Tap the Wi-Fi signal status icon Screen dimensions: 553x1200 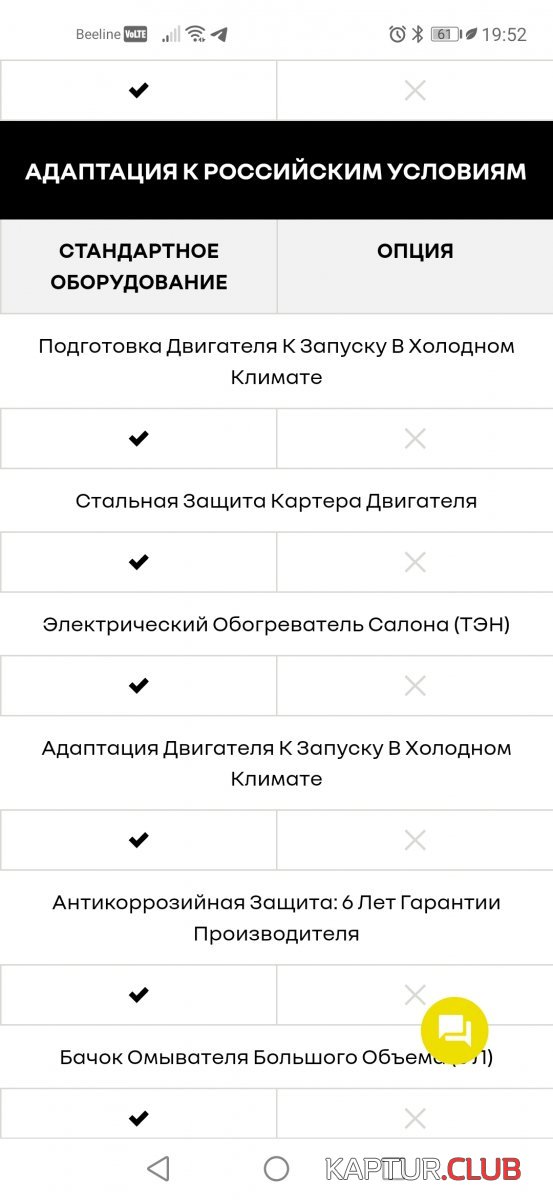click(x=196, y=34)
